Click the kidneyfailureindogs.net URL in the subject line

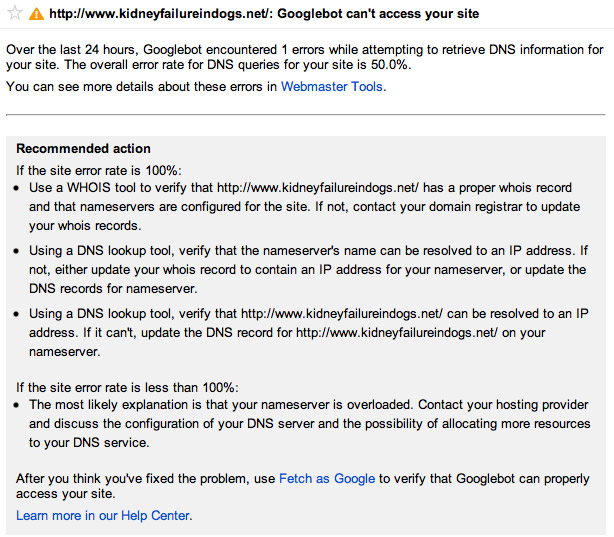(x=161, y=14)
